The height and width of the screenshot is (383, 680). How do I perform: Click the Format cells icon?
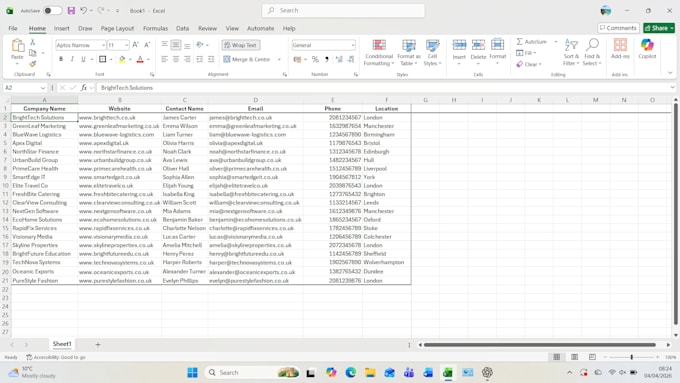497,45
